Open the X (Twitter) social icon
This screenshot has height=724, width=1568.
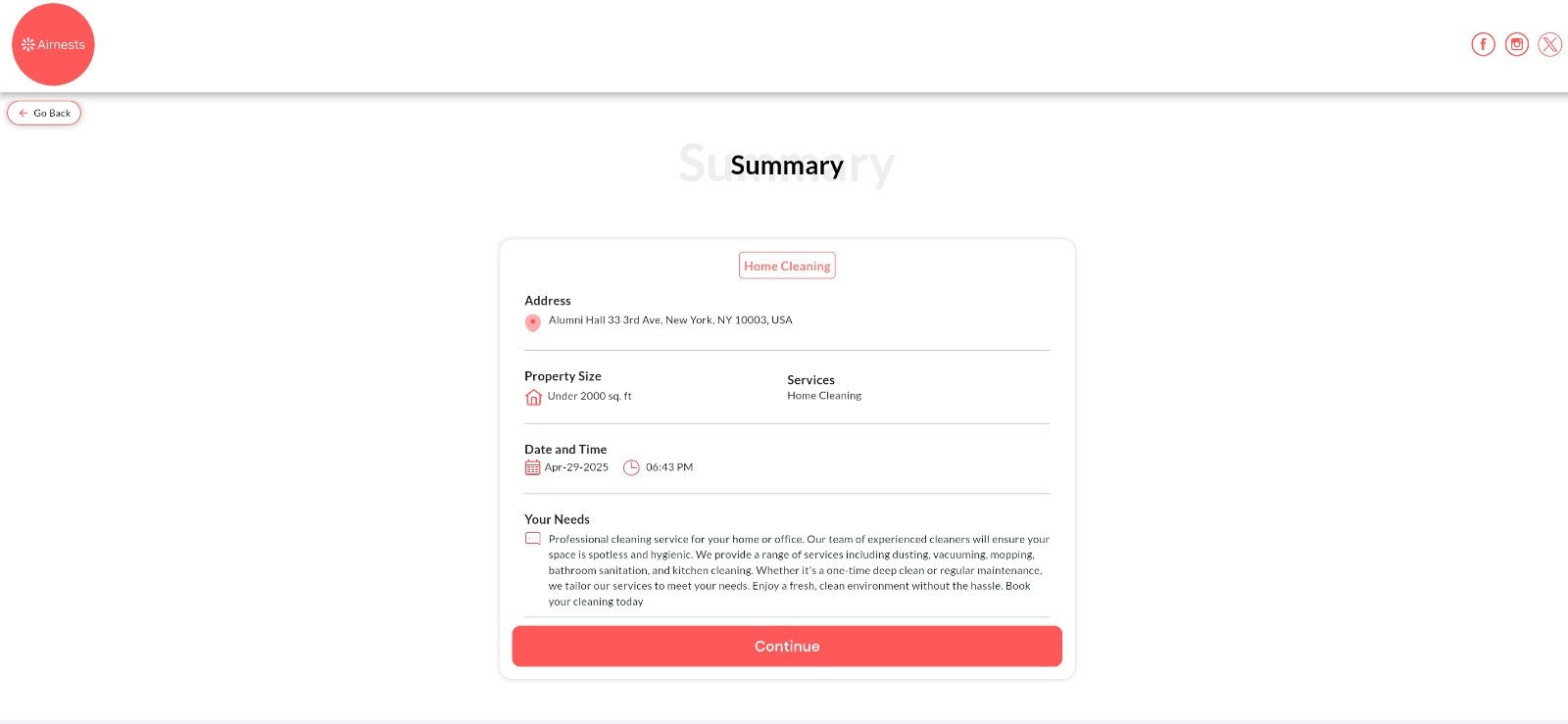pos(1549,44)
